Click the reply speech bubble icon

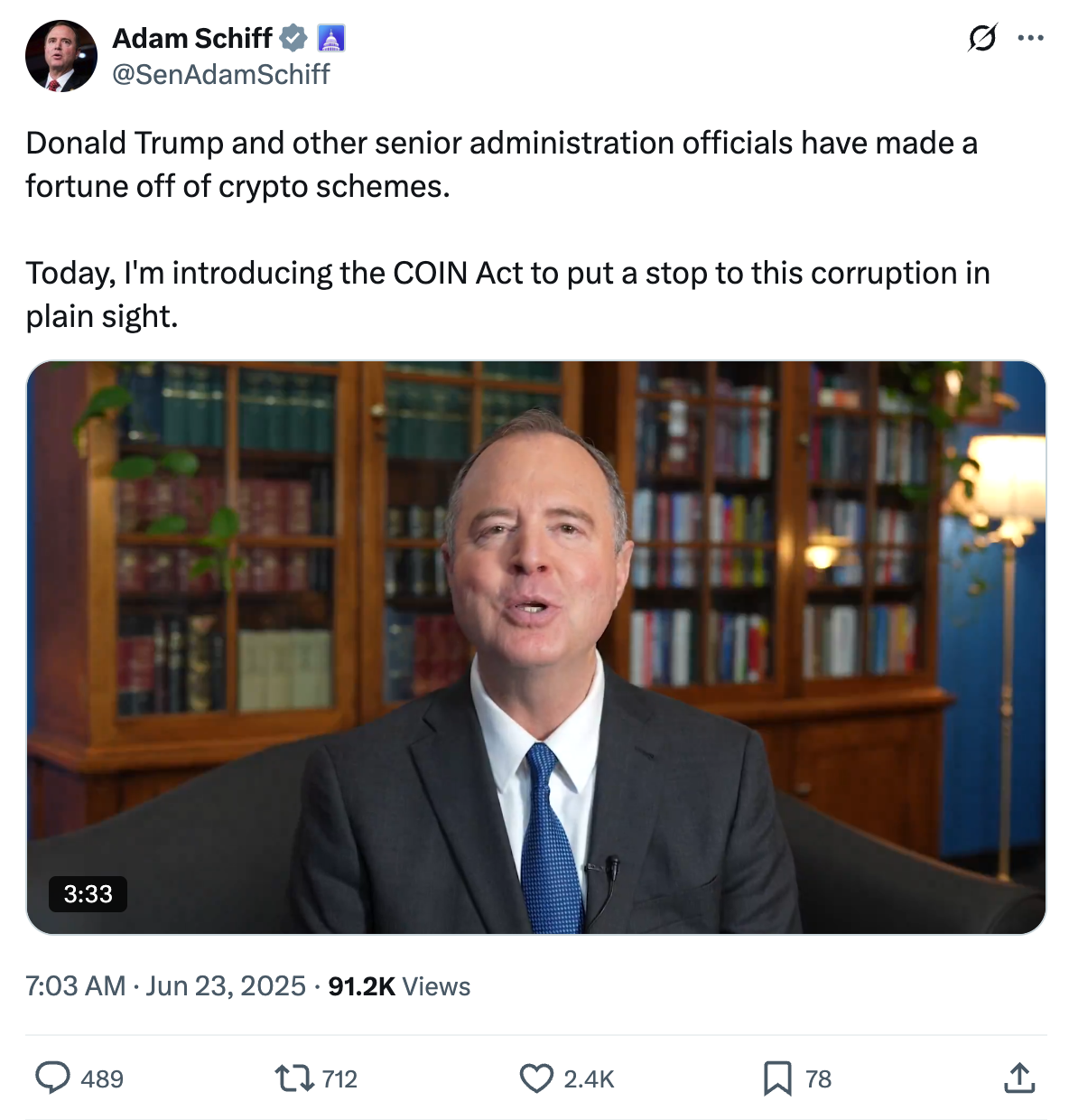coord(52,1078)
